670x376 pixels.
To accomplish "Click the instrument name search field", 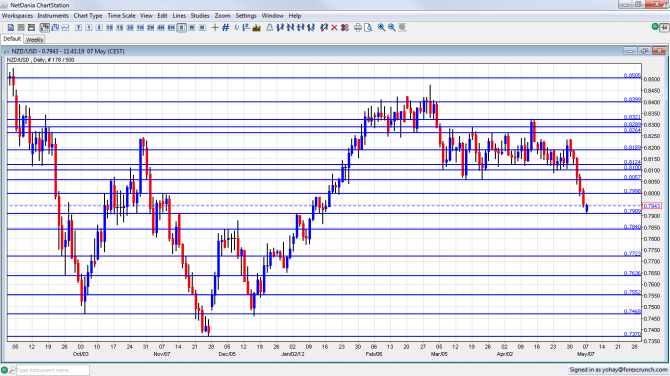I will (x=53, y=370).
